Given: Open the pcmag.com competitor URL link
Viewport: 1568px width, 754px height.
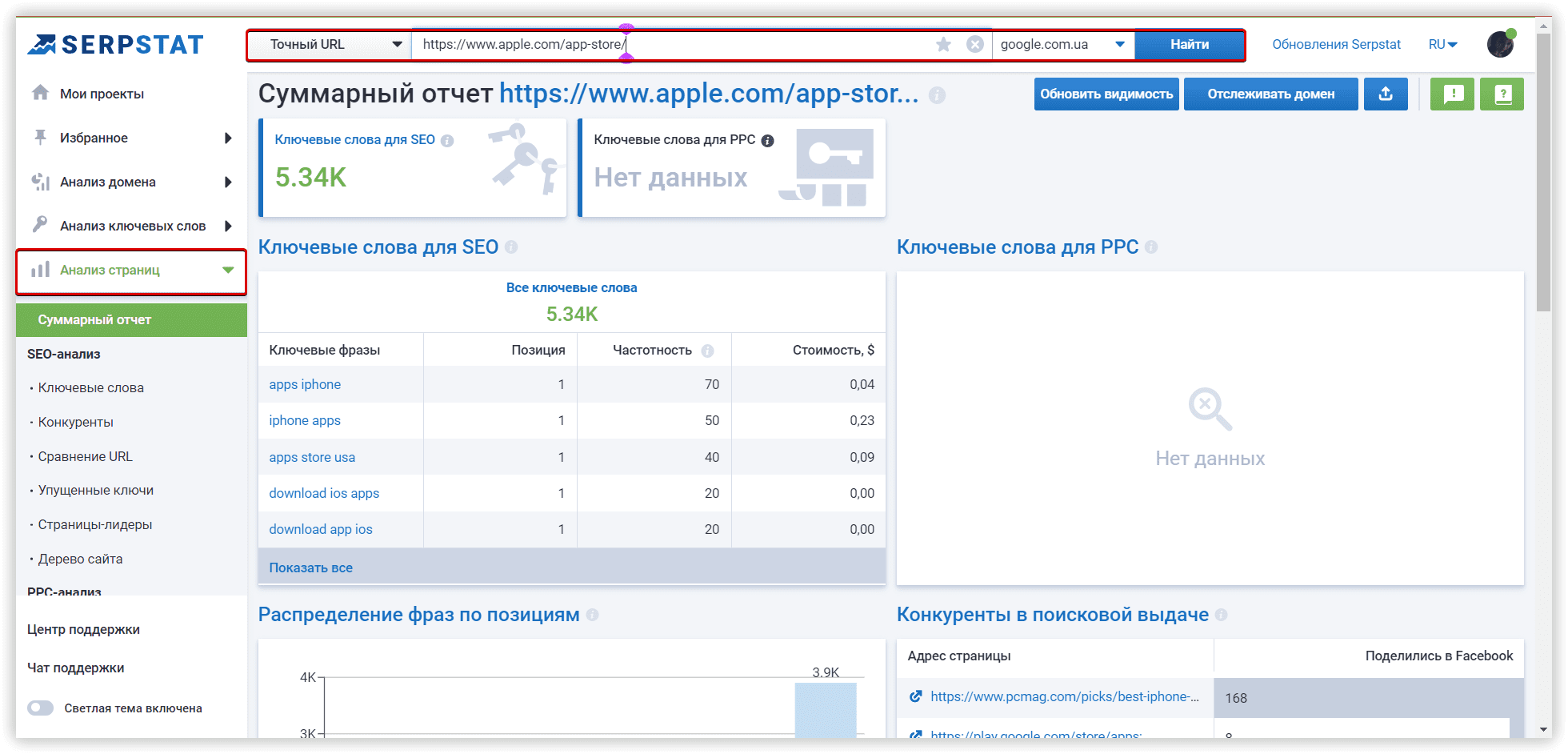Looking at the screenshot, I should (x=1065, y=696).
